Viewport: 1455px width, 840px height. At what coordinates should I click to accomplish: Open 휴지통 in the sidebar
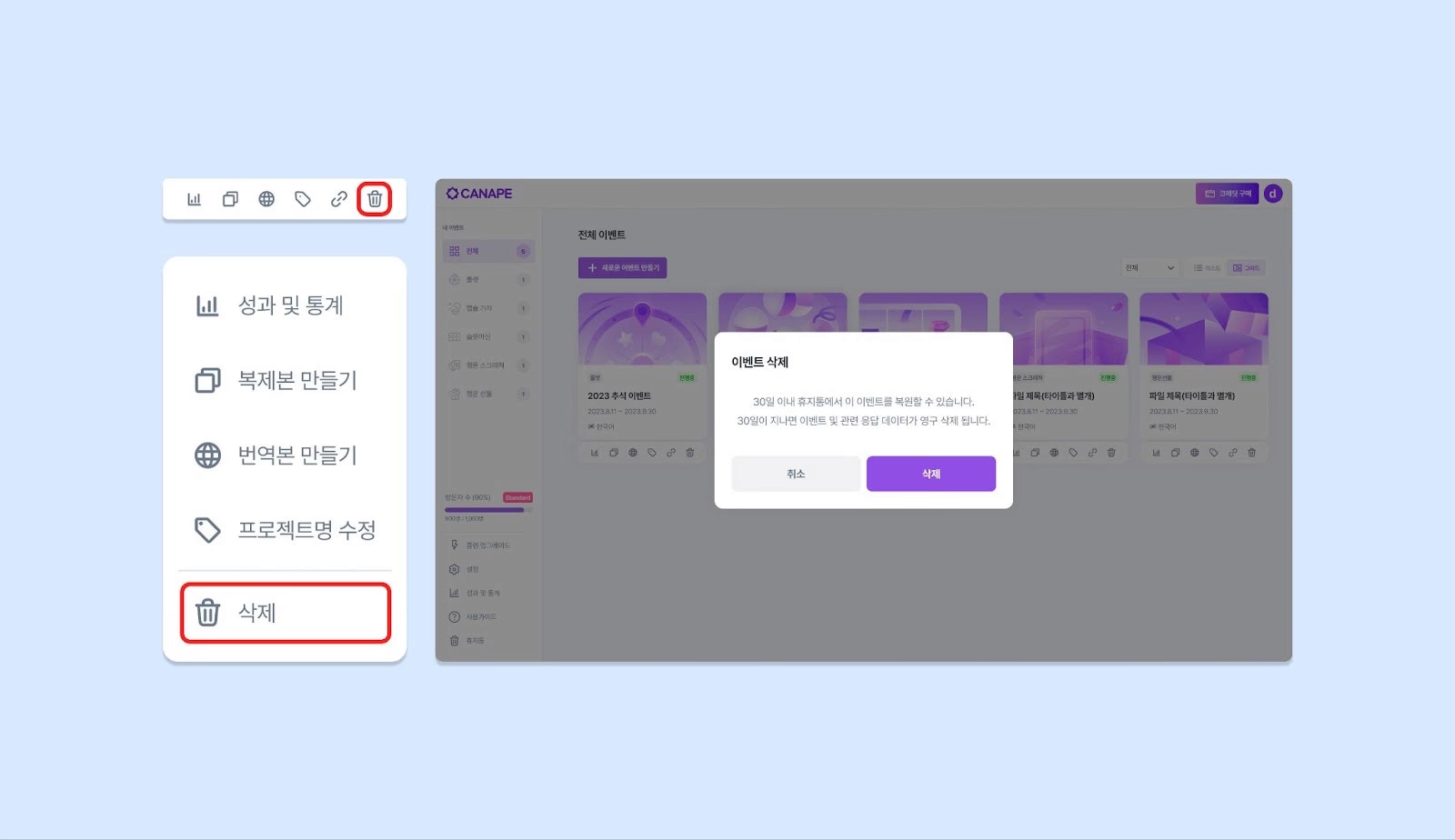[x=466, y=641]
